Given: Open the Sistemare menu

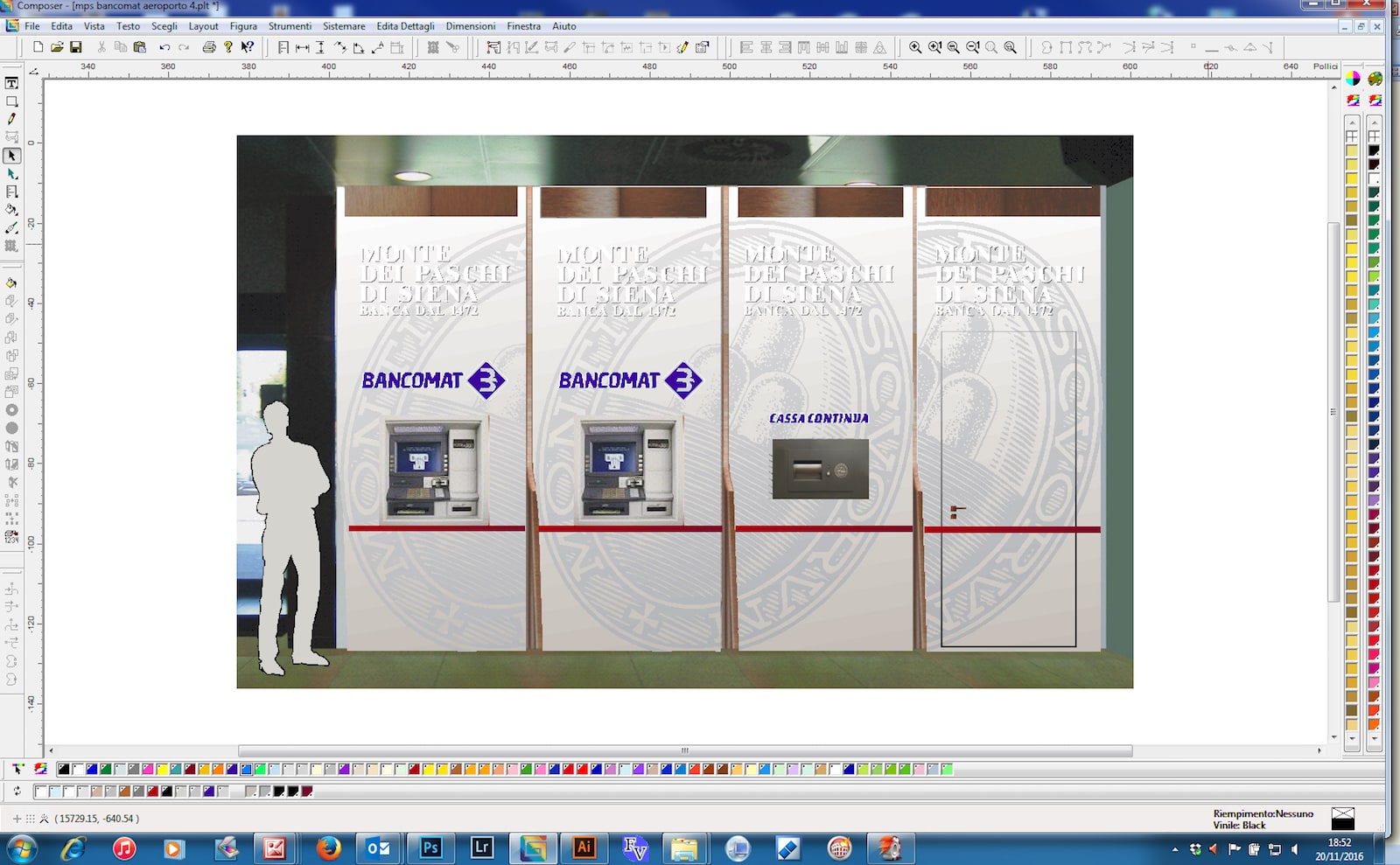Looking at the screenshot, I should (344, 26).
